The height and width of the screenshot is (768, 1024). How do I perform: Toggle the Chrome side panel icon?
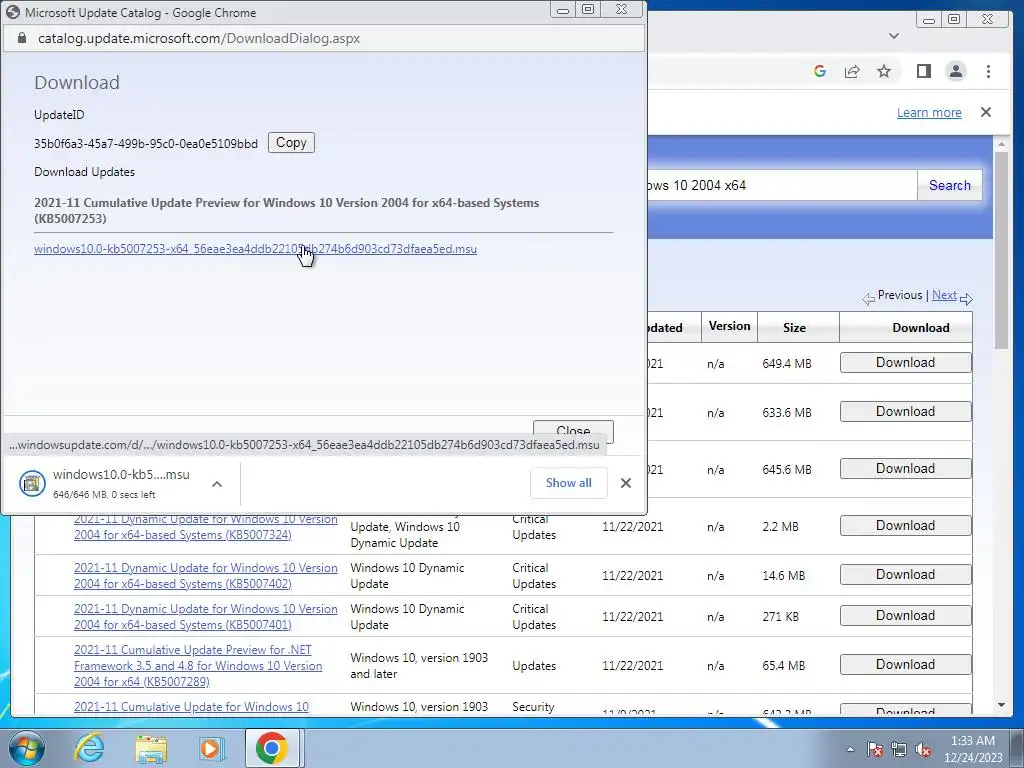point(923,71)
